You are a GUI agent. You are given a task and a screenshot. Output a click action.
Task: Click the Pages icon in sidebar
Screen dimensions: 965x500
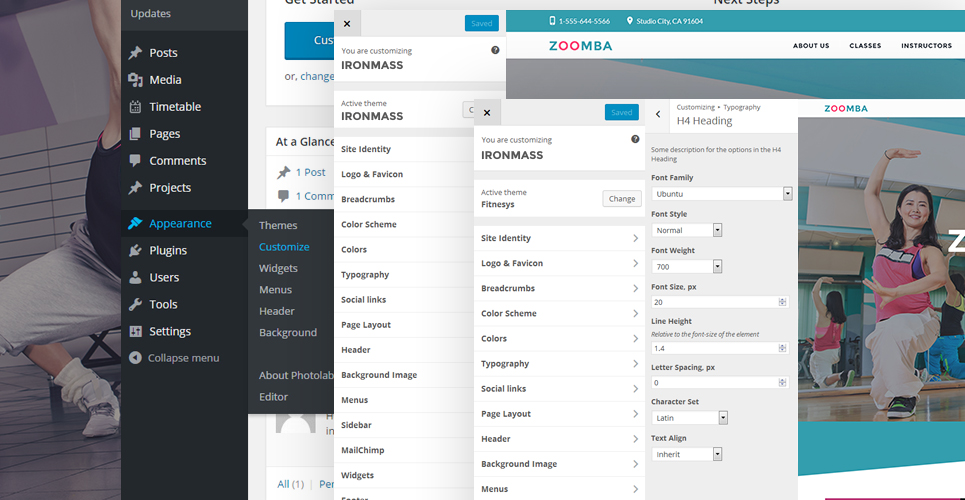135,134
